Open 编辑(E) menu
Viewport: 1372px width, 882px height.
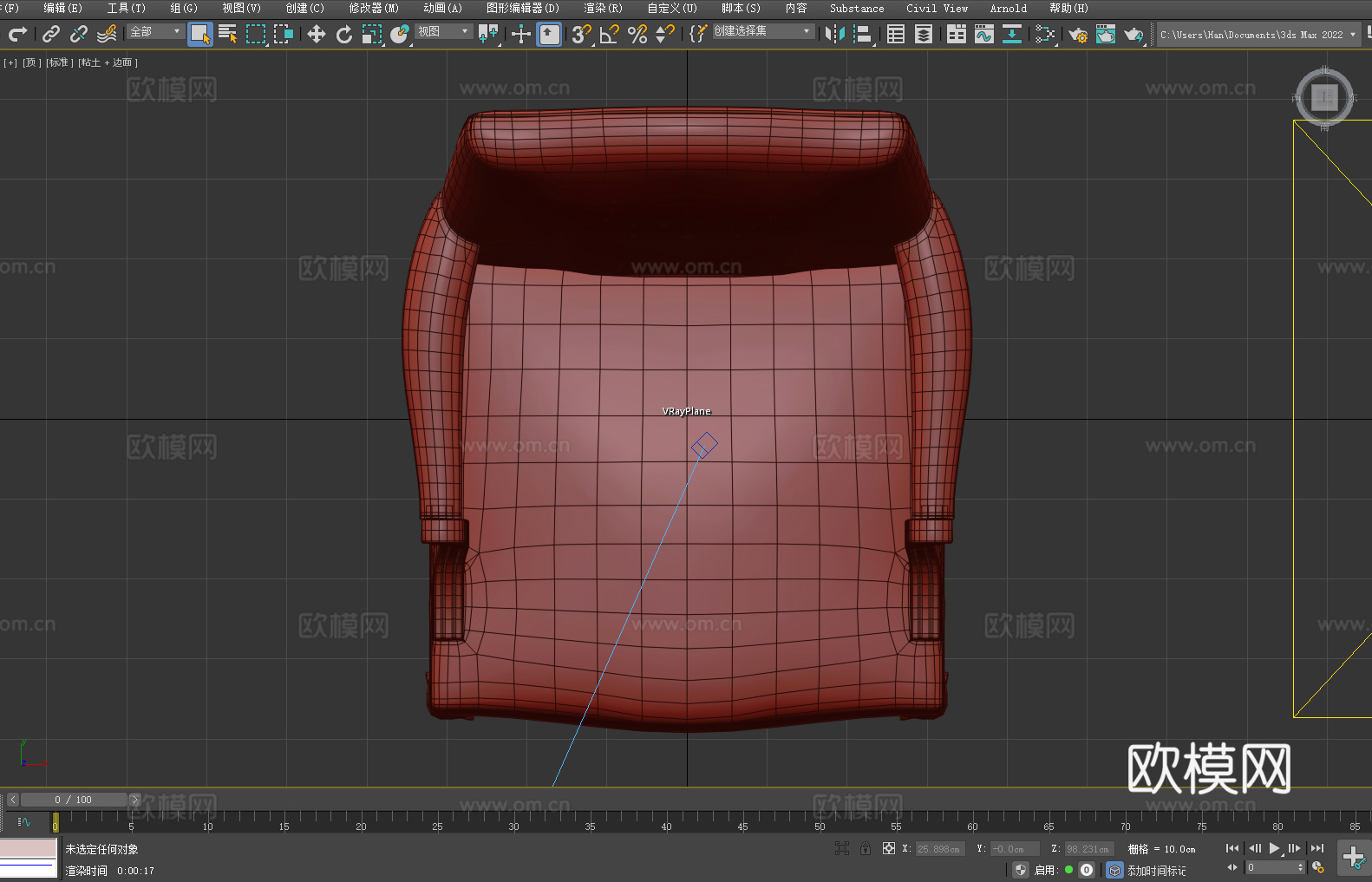point(62,8)
